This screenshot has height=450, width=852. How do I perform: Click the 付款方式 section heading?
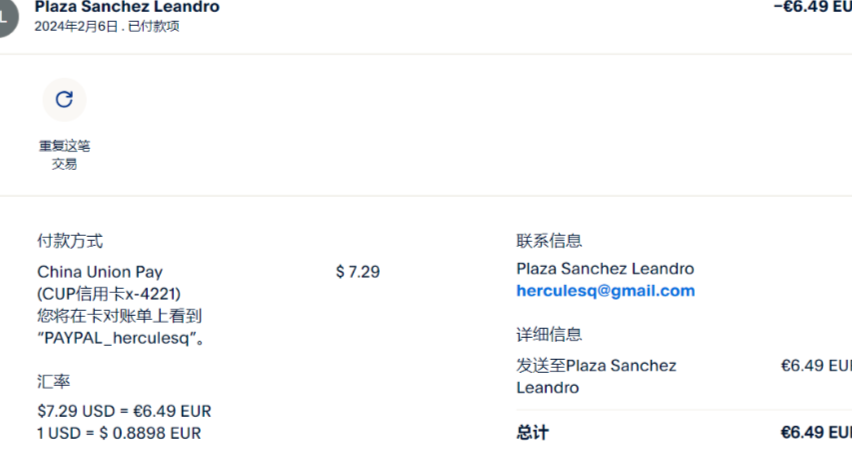(x=70, y=241)
